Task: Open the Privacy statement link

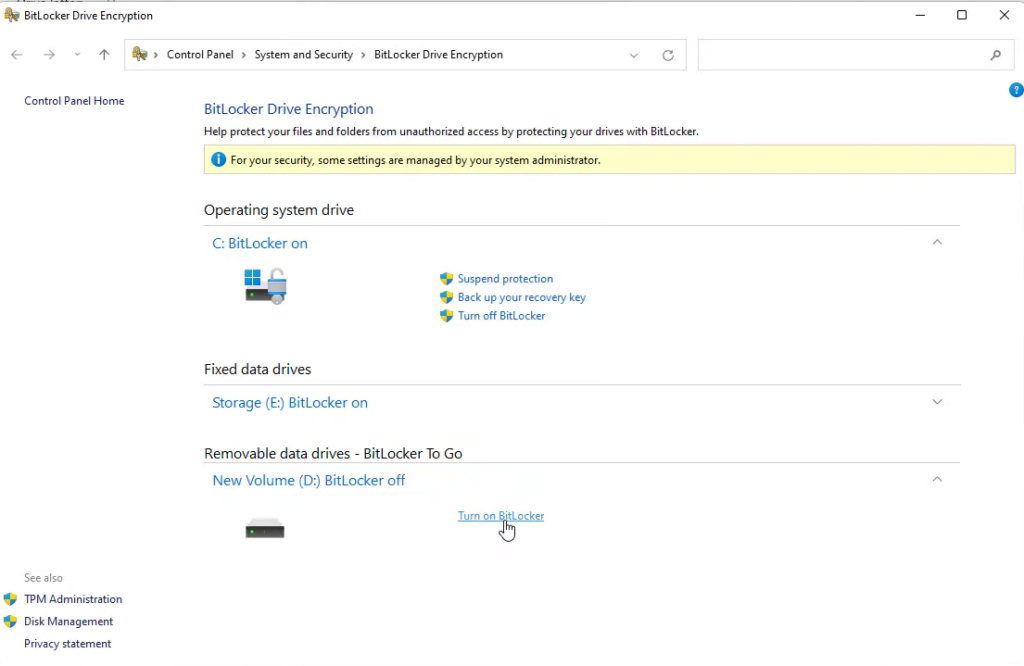Action: pos(67,643)
